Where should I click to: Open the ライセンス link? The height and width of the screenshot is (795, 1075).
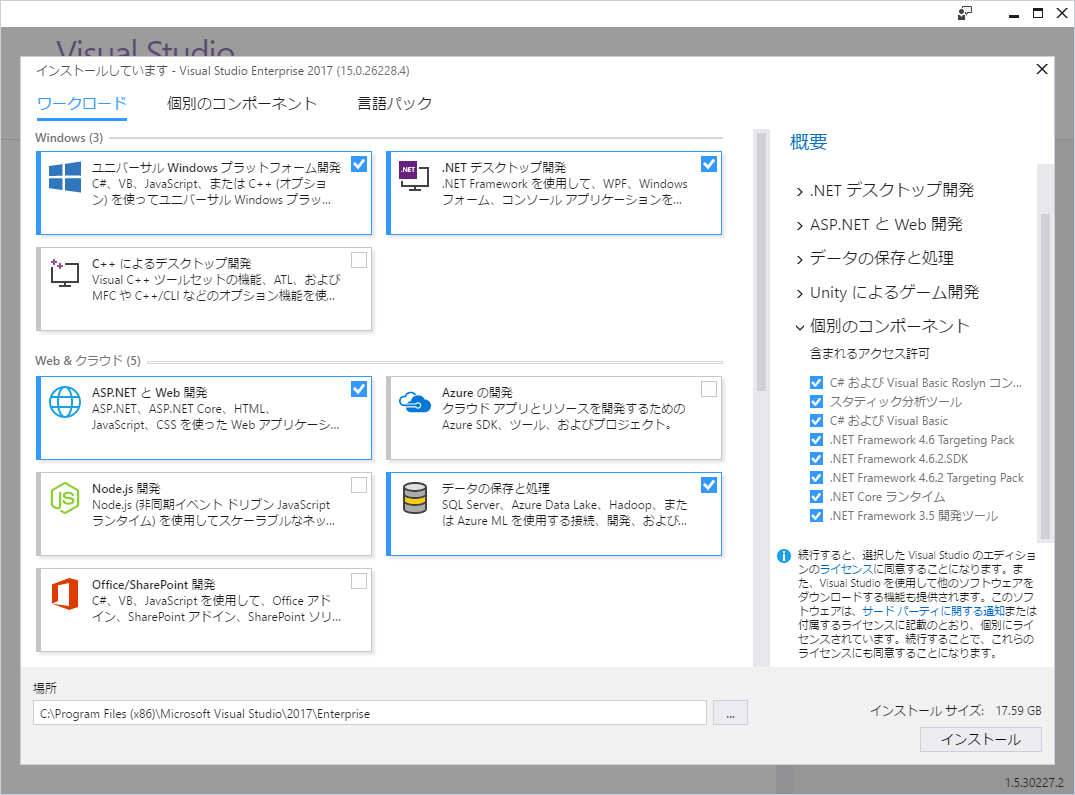point(846,569)
